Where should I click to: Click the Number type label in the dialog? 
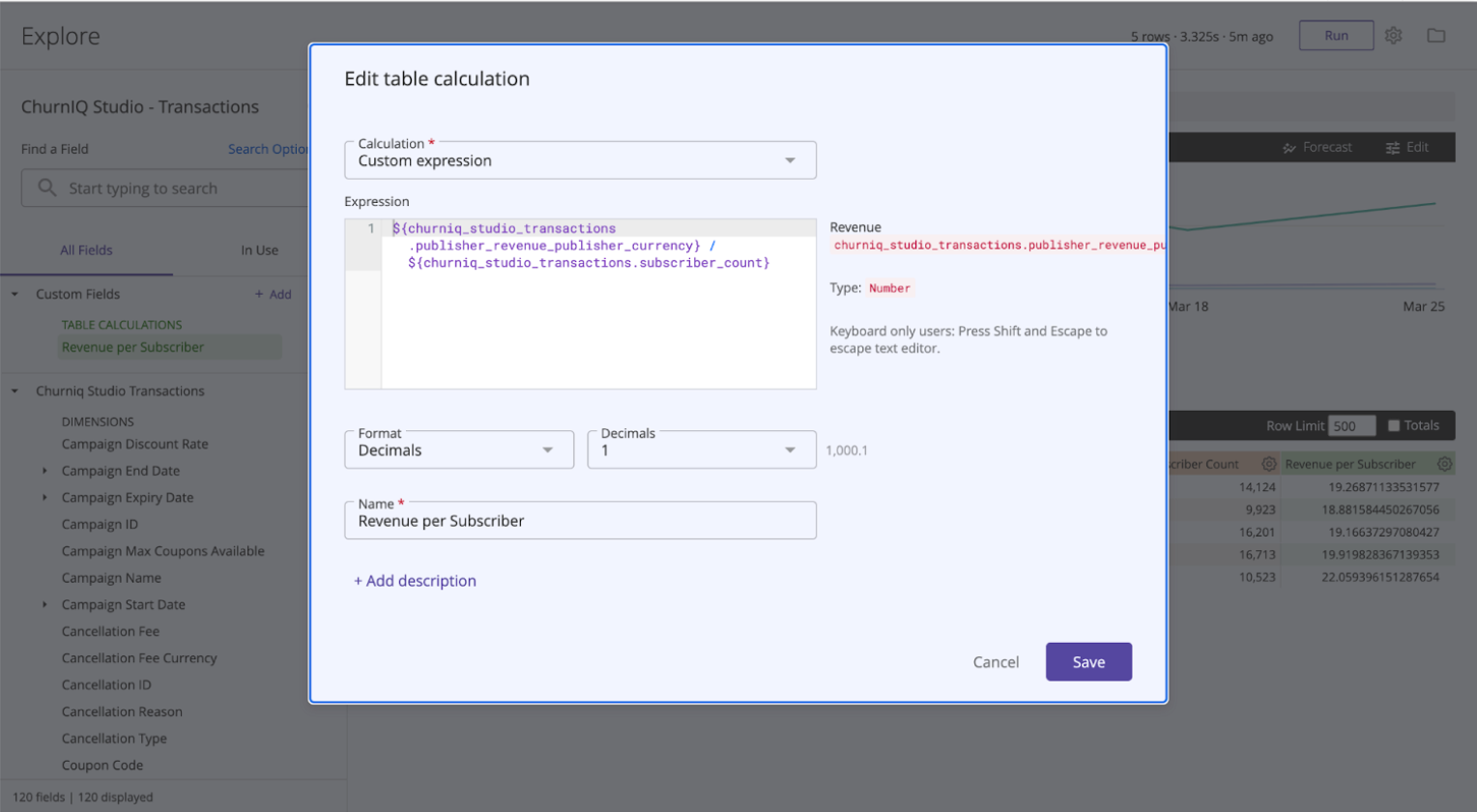pos(889,288)
